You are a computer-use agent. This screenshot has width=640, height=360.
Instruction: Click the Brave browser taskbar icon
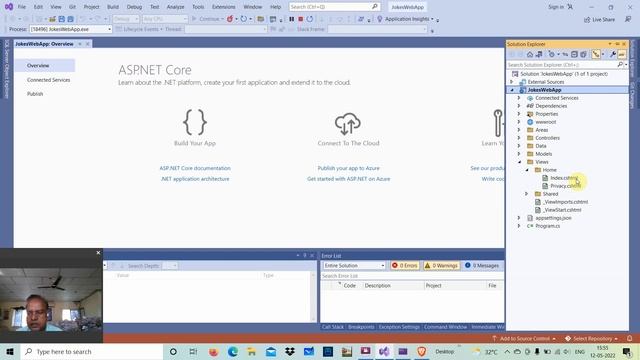tap(422, 351)
